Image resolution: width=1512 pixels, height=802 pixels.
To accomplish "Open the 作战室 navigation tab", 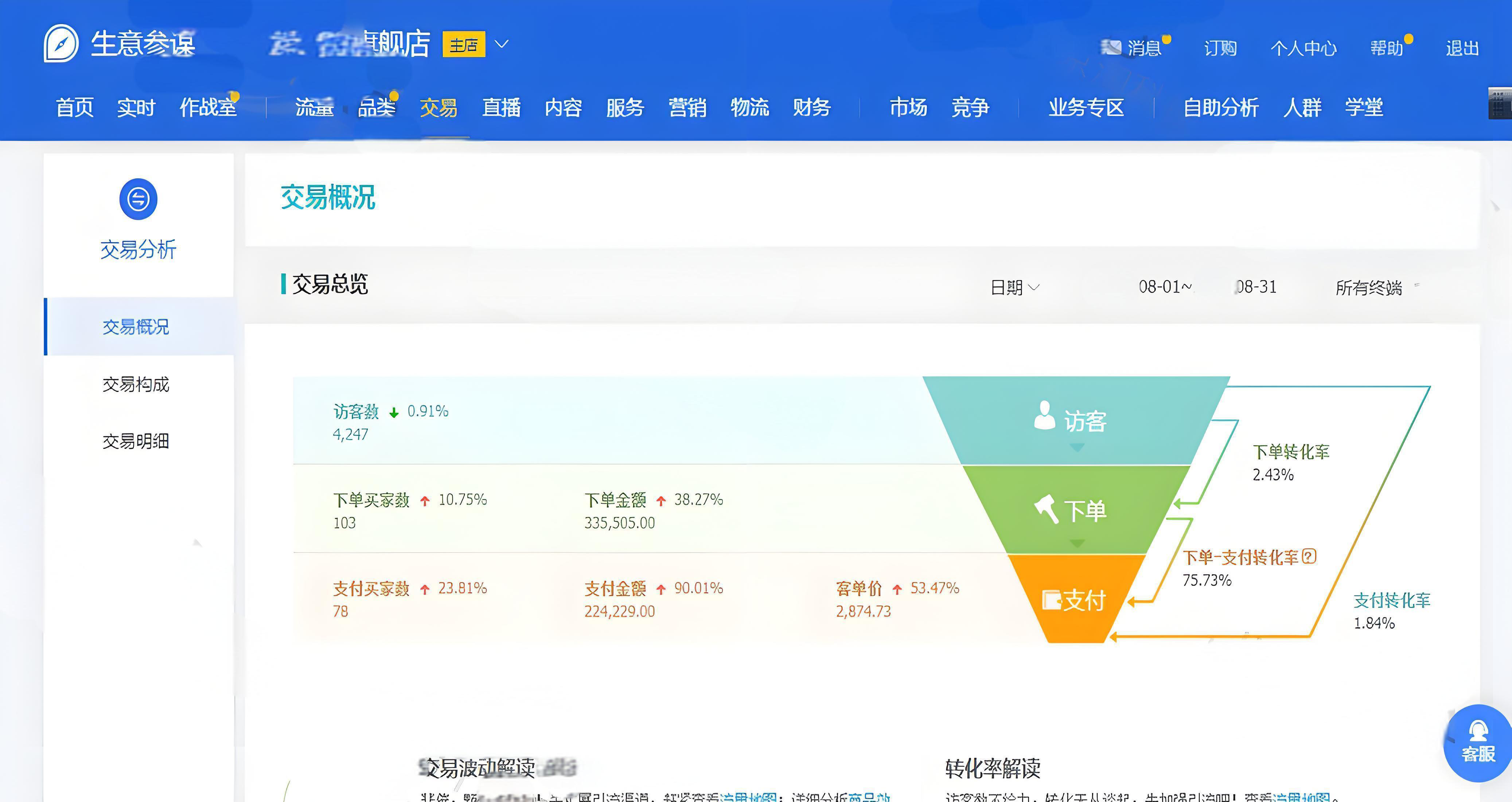I will point(209,108).
